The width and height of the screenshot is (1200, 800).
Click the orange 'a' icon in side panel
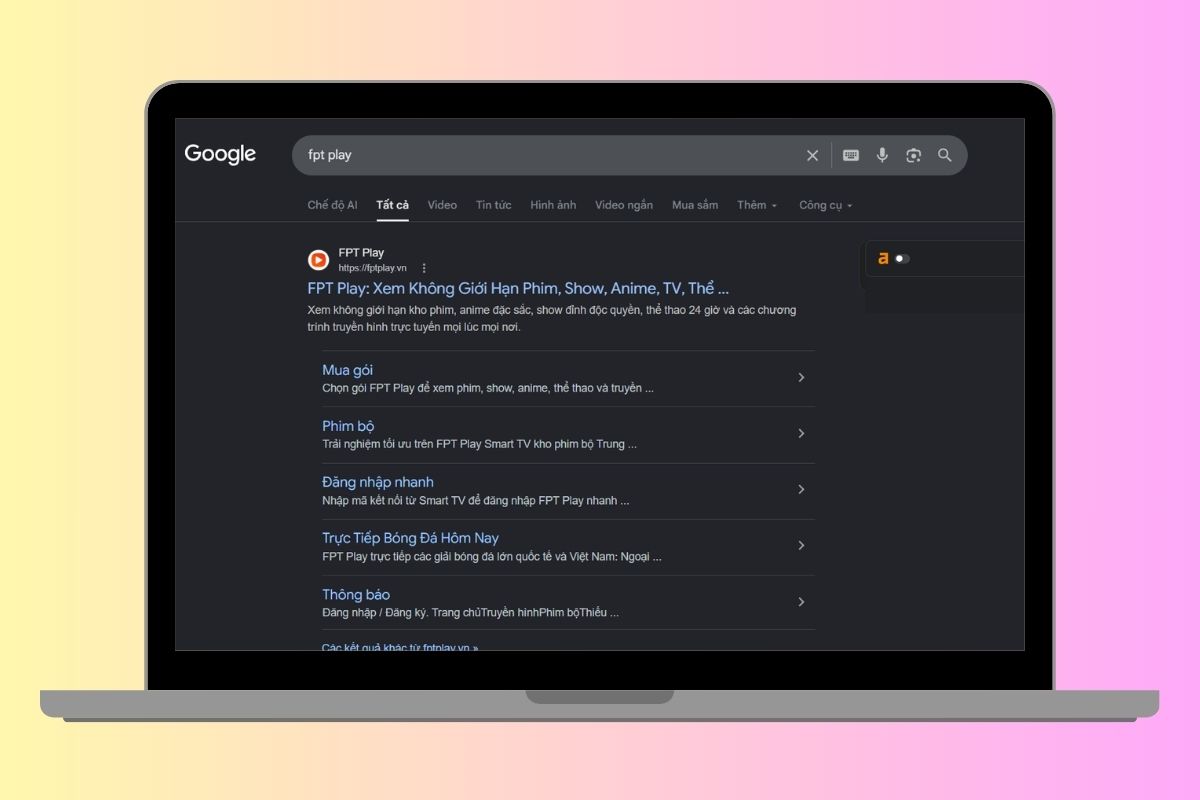point(883,258)
